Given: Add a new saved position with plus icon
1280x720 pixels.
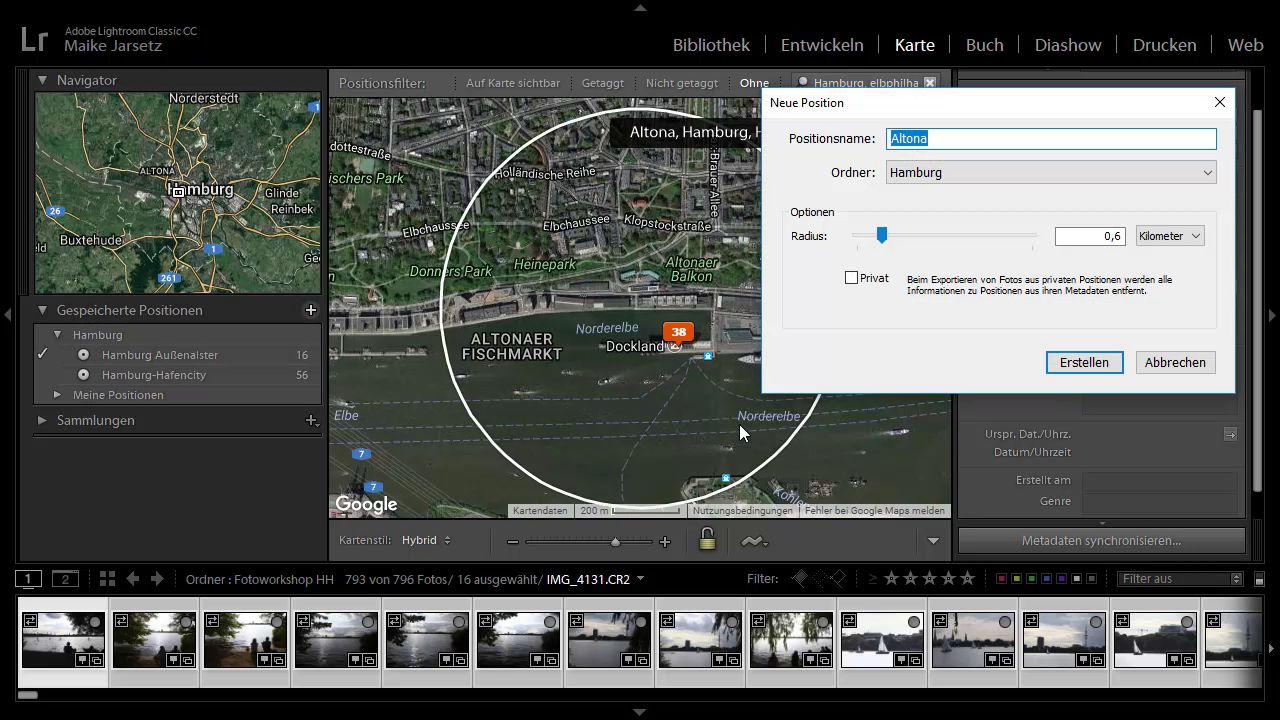Looking at the screenshot, I should coord(311,310).
